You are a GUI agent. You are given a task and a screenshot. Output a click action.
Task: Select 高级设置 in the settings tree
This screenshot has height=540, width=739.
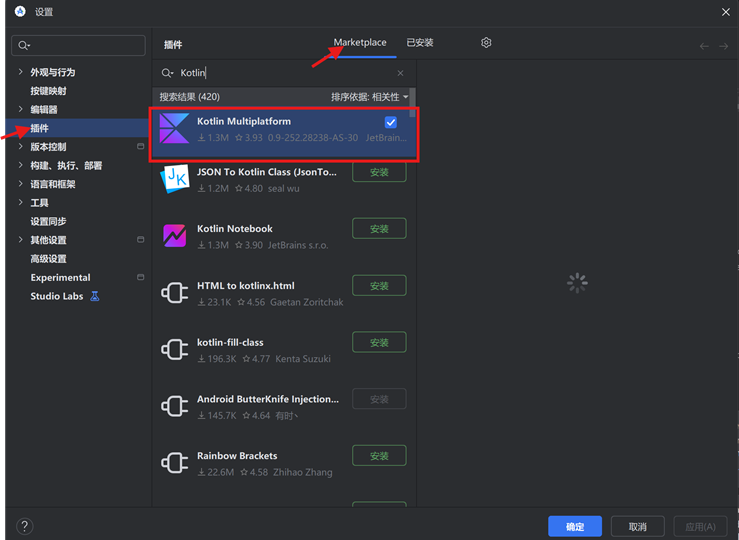pos(49,259)
